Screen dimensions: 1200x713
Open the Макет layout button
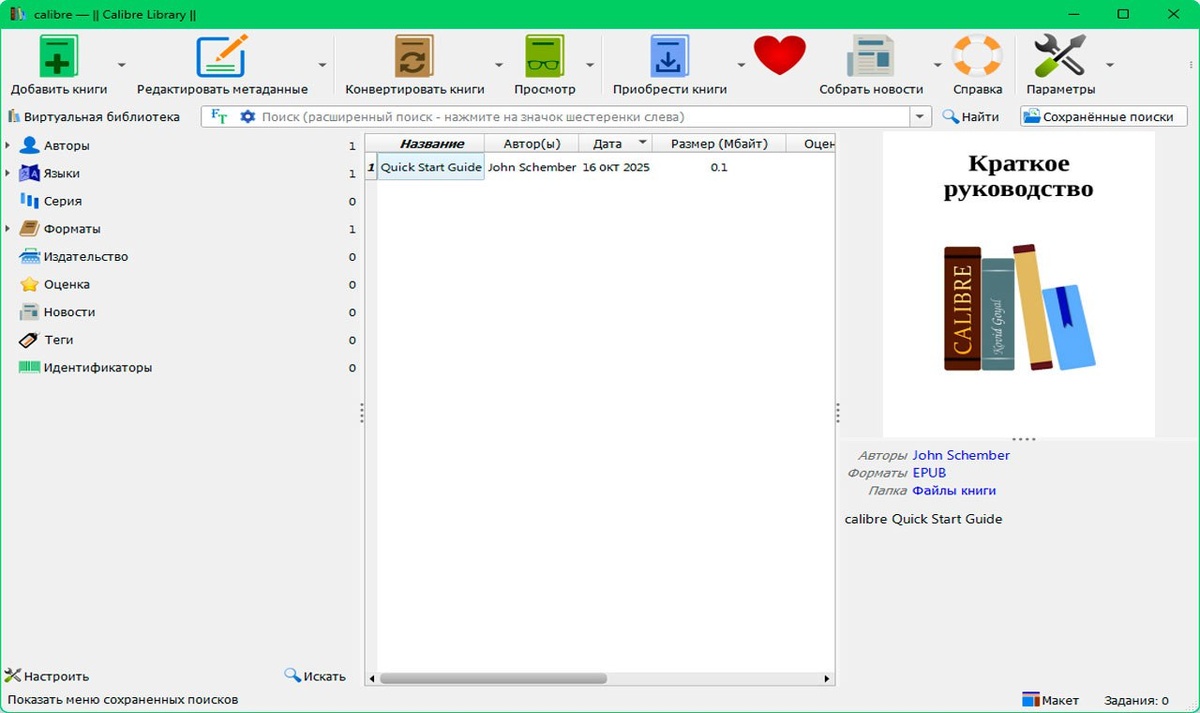[x=1051, y=700]
